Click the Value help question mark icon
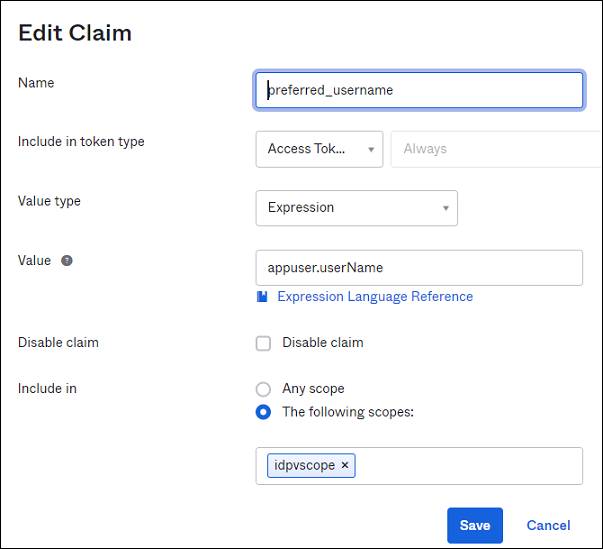 67,261
